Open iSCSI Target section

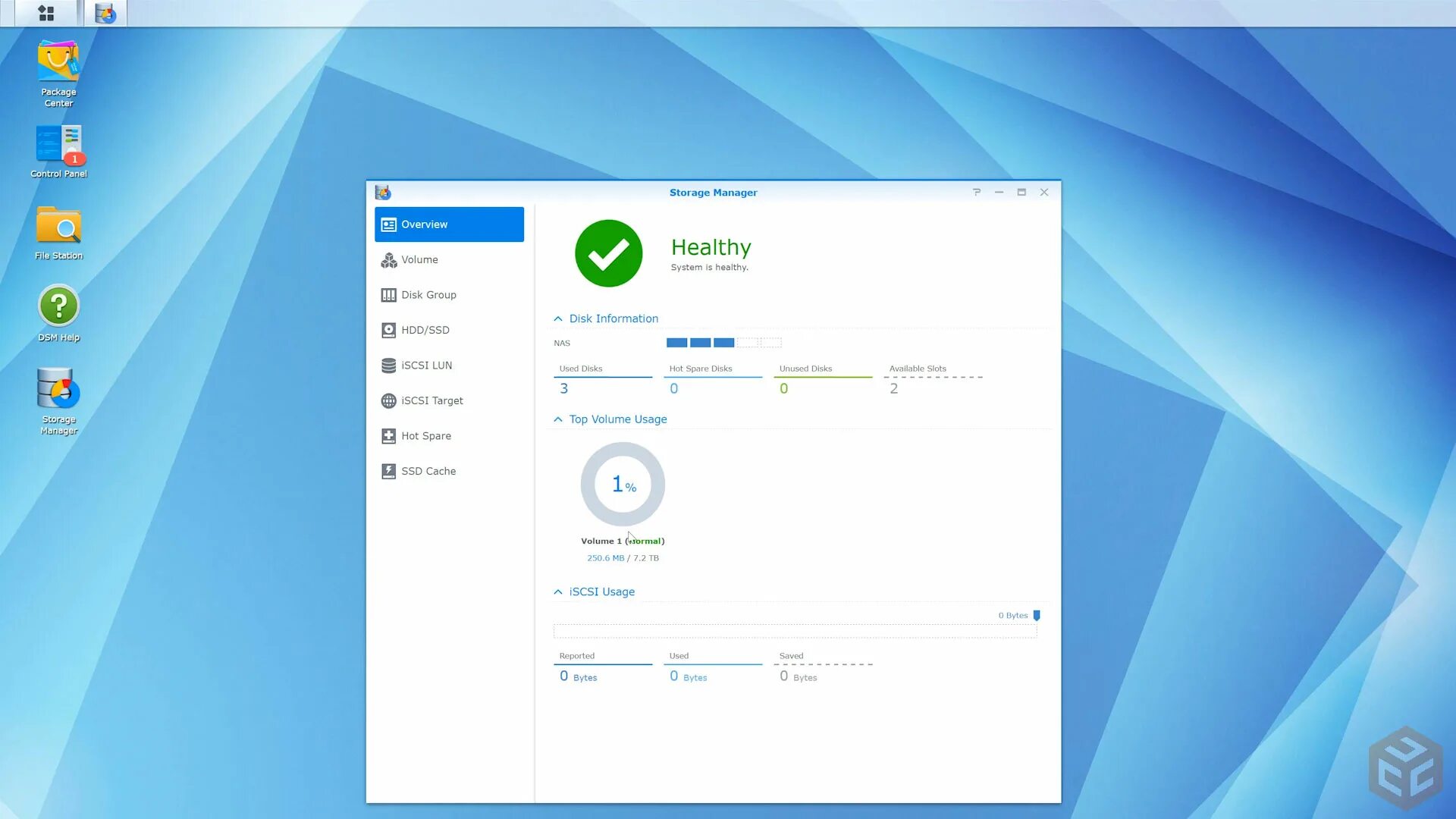pyautogui.click(x=431, y=401)
